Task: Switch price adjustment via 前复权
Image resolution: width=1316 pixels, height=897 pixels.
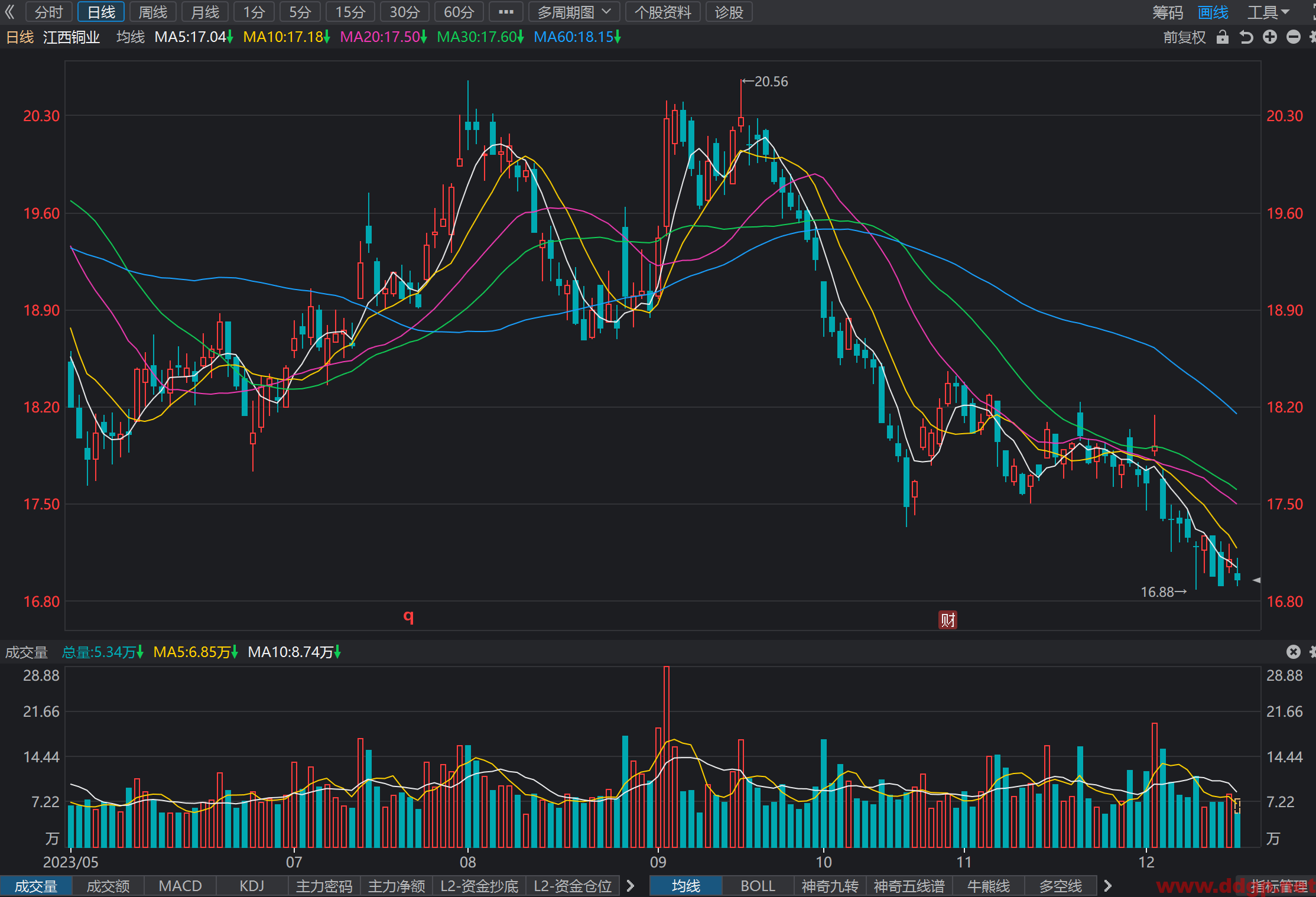Action: (x=1184, y=37)
